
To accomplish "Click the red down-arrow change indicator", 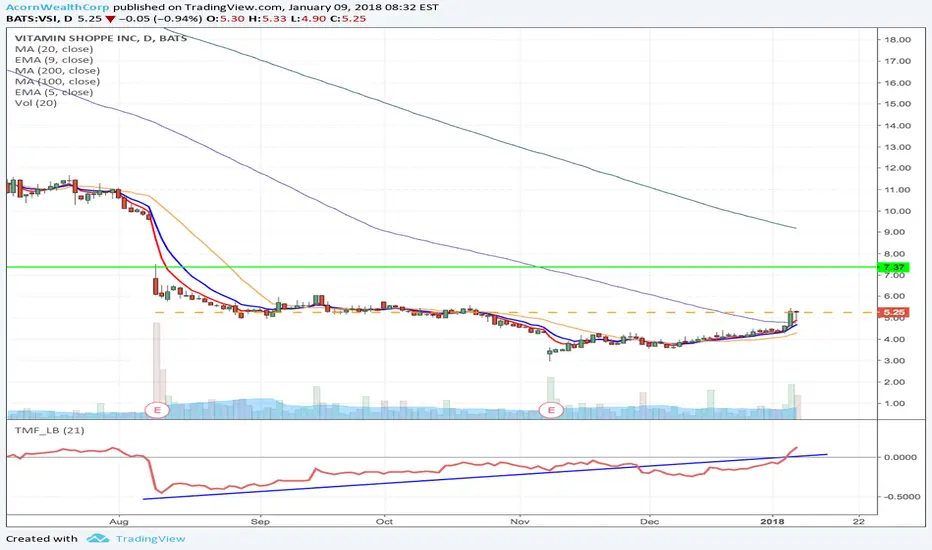I will [x=110, y=19].
